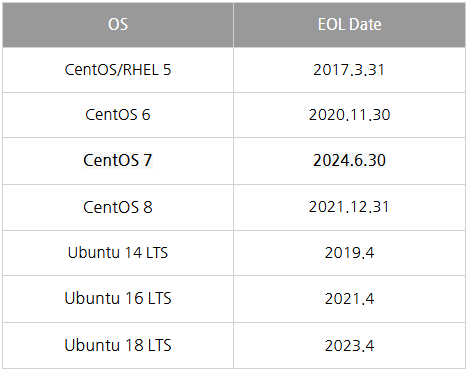
Task: Select the CentOS/RHEL 5 cell
Action: tap(118, 70)
